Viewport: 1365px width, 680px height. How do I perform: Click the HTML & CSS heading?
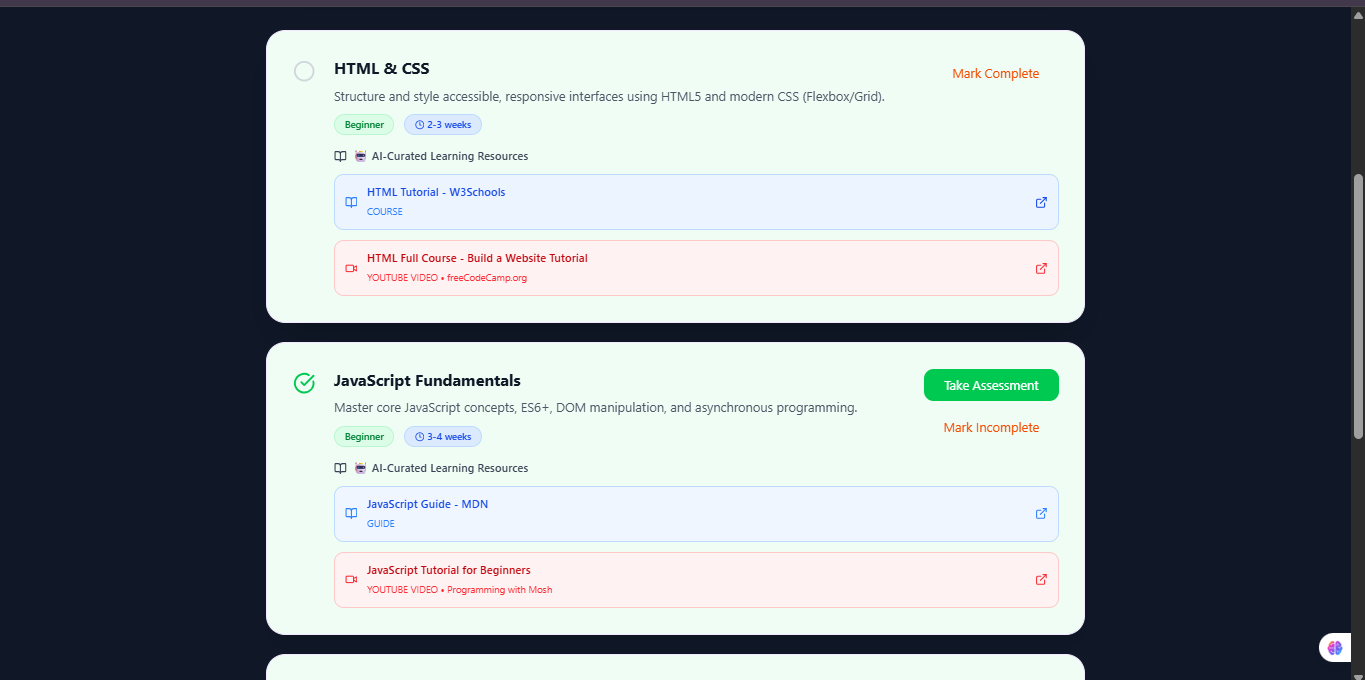coord(382,69)
